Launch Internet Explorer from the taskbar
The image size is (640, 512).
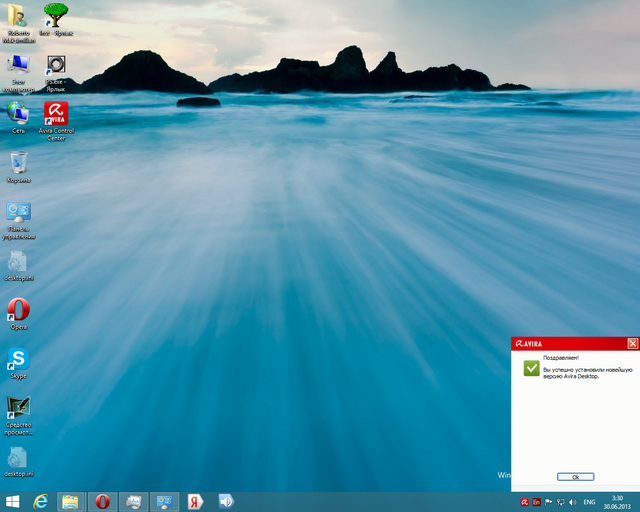click(x=41, y=502)
